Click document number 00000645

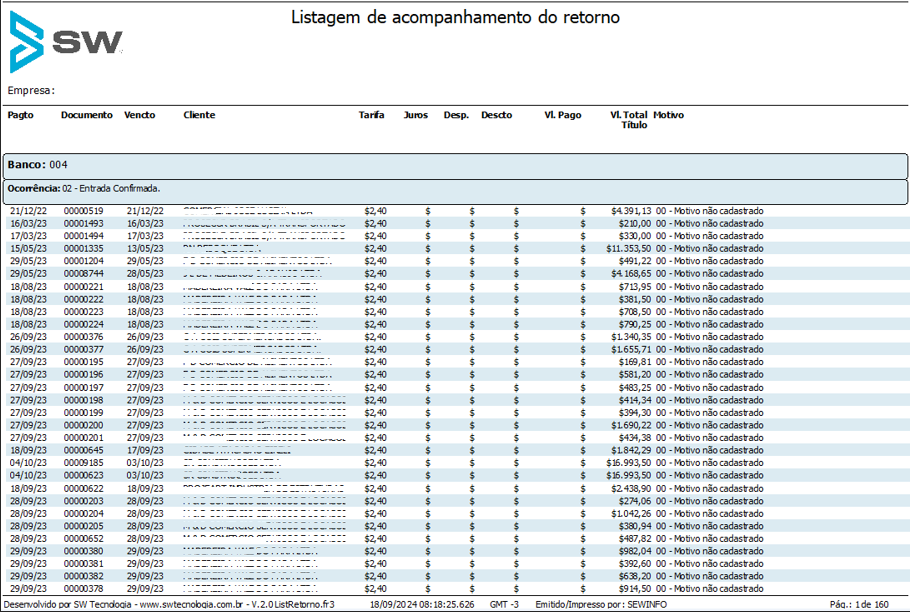click(84, 451)
